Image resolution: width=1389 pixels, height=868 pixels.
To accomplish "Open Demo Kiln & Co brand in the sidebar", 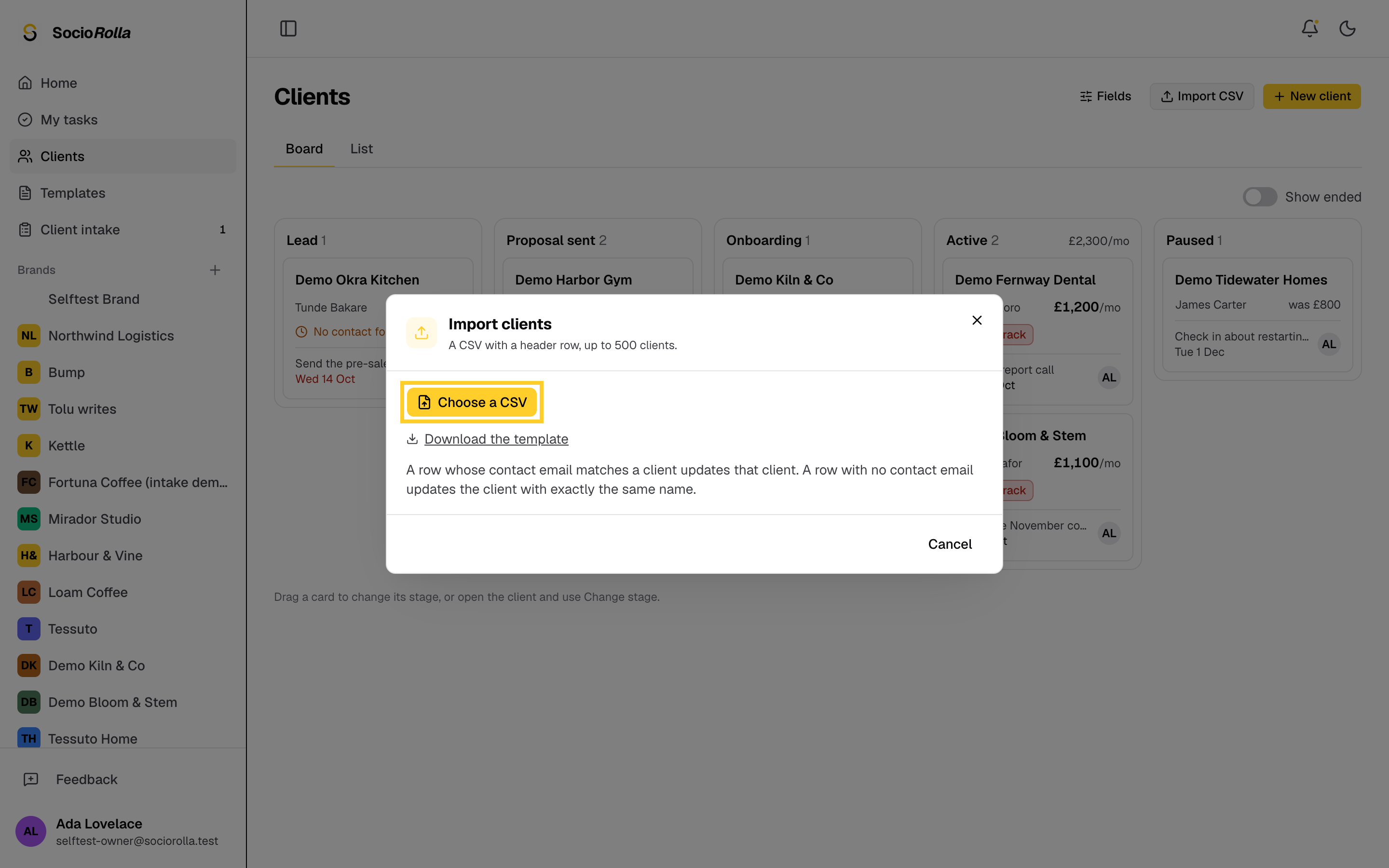I will pos(123,665).
